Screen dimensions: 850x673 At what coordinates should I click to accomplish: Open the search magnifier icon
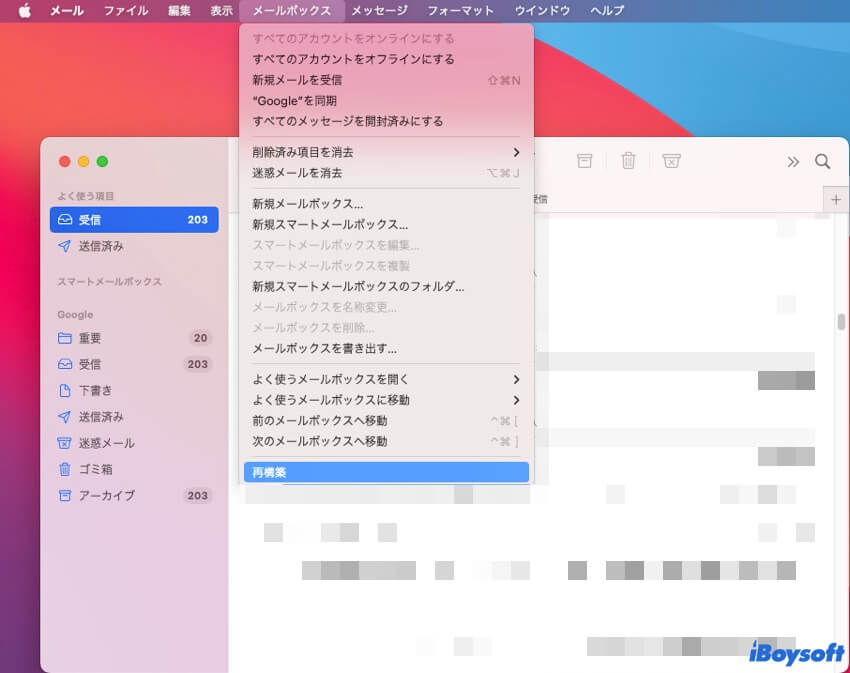[822, 161]
